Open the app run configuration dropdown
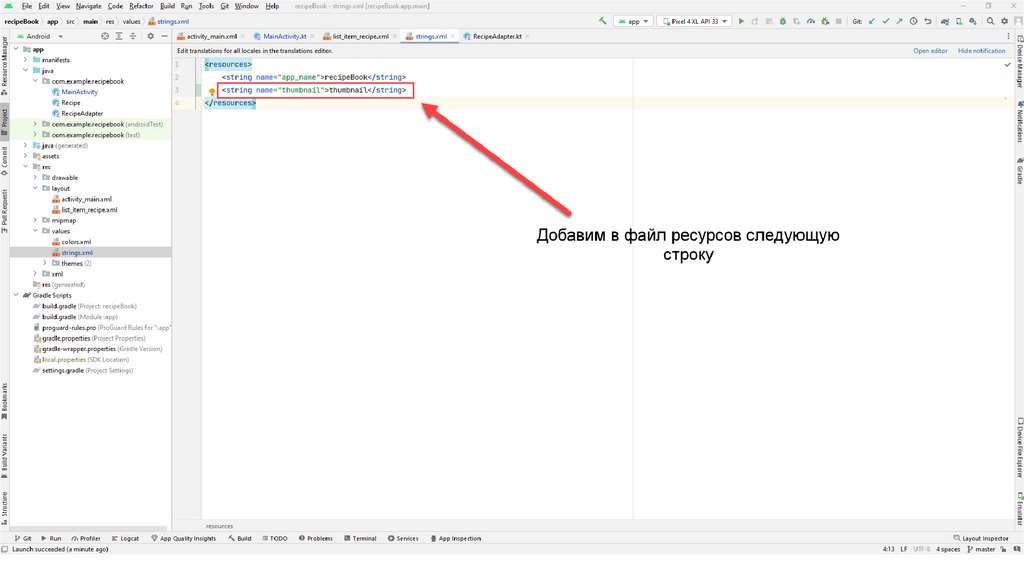 click(x=634, y=21)
